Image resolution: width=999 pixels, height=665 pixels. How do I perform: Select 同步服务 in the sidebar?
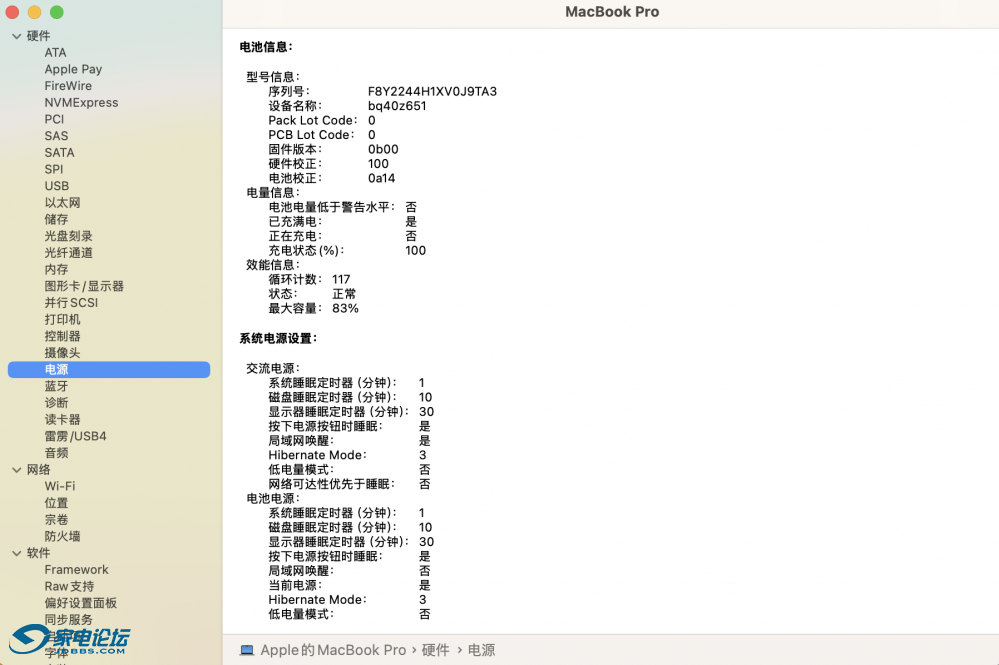68,620
